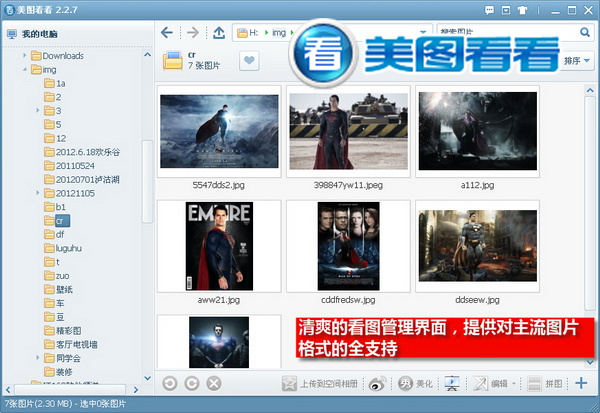
Task: Click the search magnifier icon
Action: click(585, 32)
